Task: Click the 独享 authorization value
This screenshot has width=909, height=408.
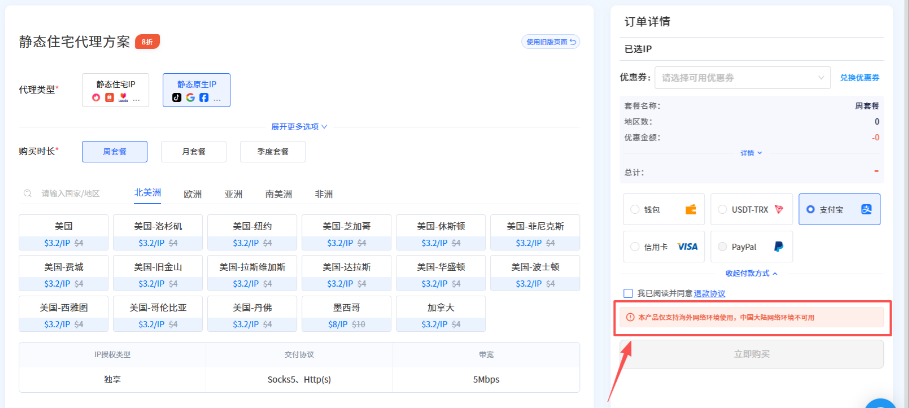Action: pos(112,380)
